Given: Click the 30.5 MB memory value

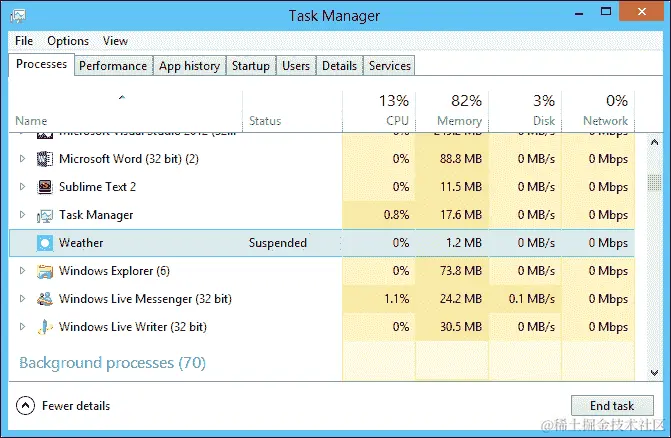Looking at the screenshot, I should click(461, 327).
